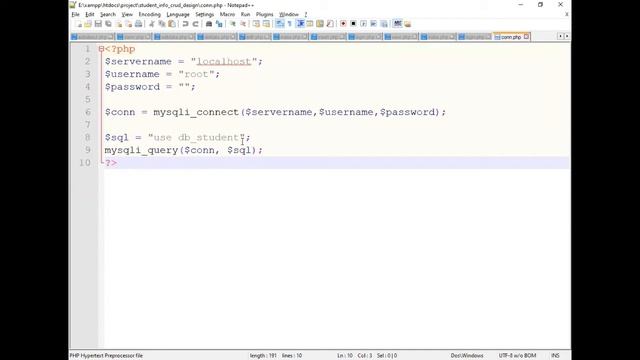Select the conn.php tab

point(511,37)
